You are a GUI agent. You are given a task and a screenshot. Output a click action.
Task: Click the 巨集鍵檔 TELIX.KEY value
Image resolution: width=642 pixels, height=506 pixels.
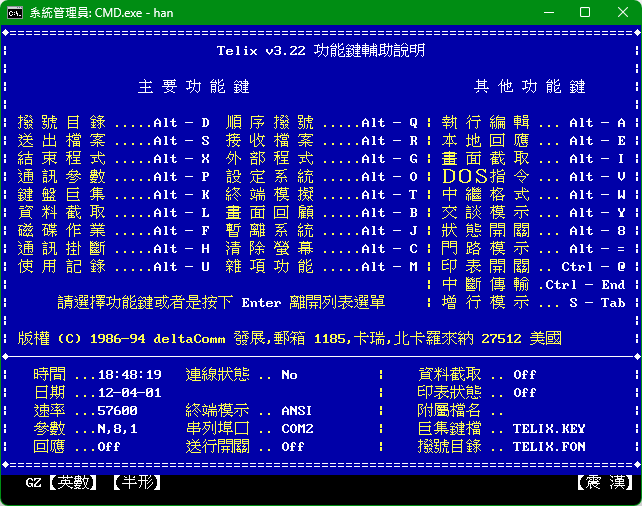click(549, 429)
